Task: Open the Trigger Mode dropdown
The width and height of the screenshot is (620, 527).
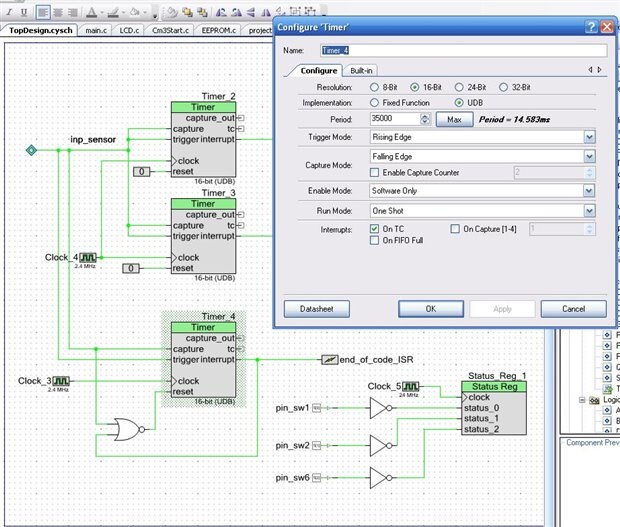Action: tap(588, 137)
